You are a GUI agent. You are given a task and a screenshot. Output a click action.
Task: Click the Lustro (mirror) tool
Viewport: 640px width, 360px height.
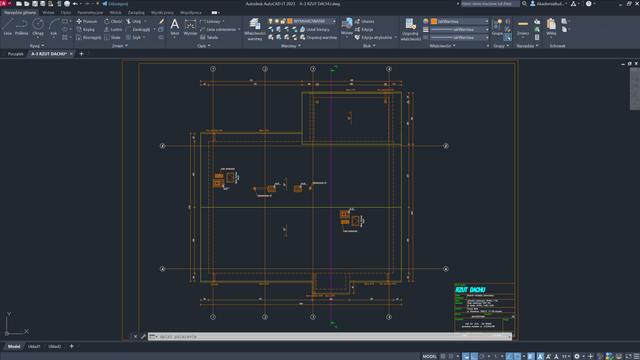(x=113, y=29)
